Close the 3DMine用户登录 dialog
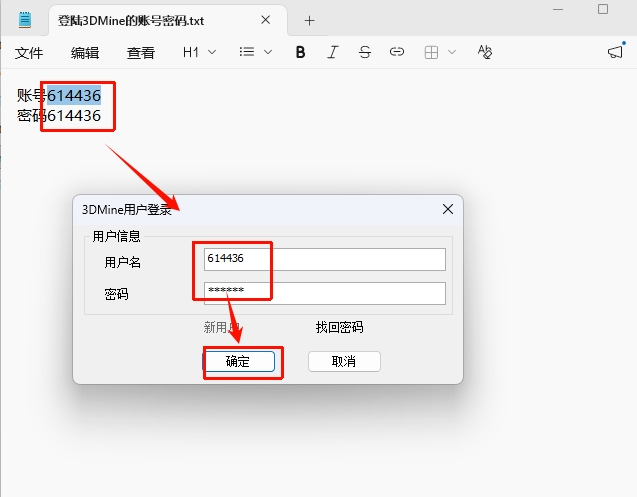This screenshot has width=637, height=497. click(448, 209)
